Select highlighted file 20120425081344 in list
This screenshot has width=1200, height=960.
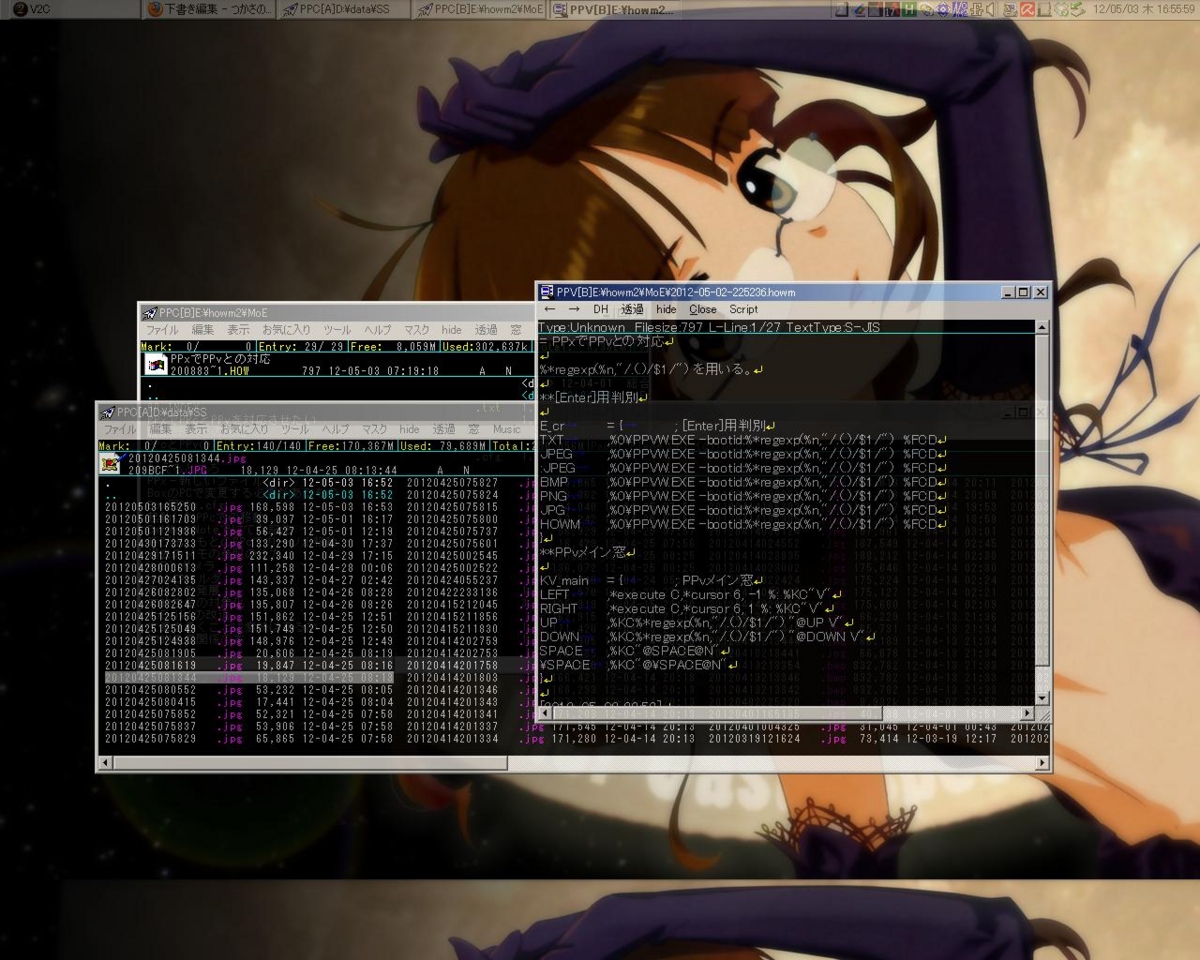248,677
